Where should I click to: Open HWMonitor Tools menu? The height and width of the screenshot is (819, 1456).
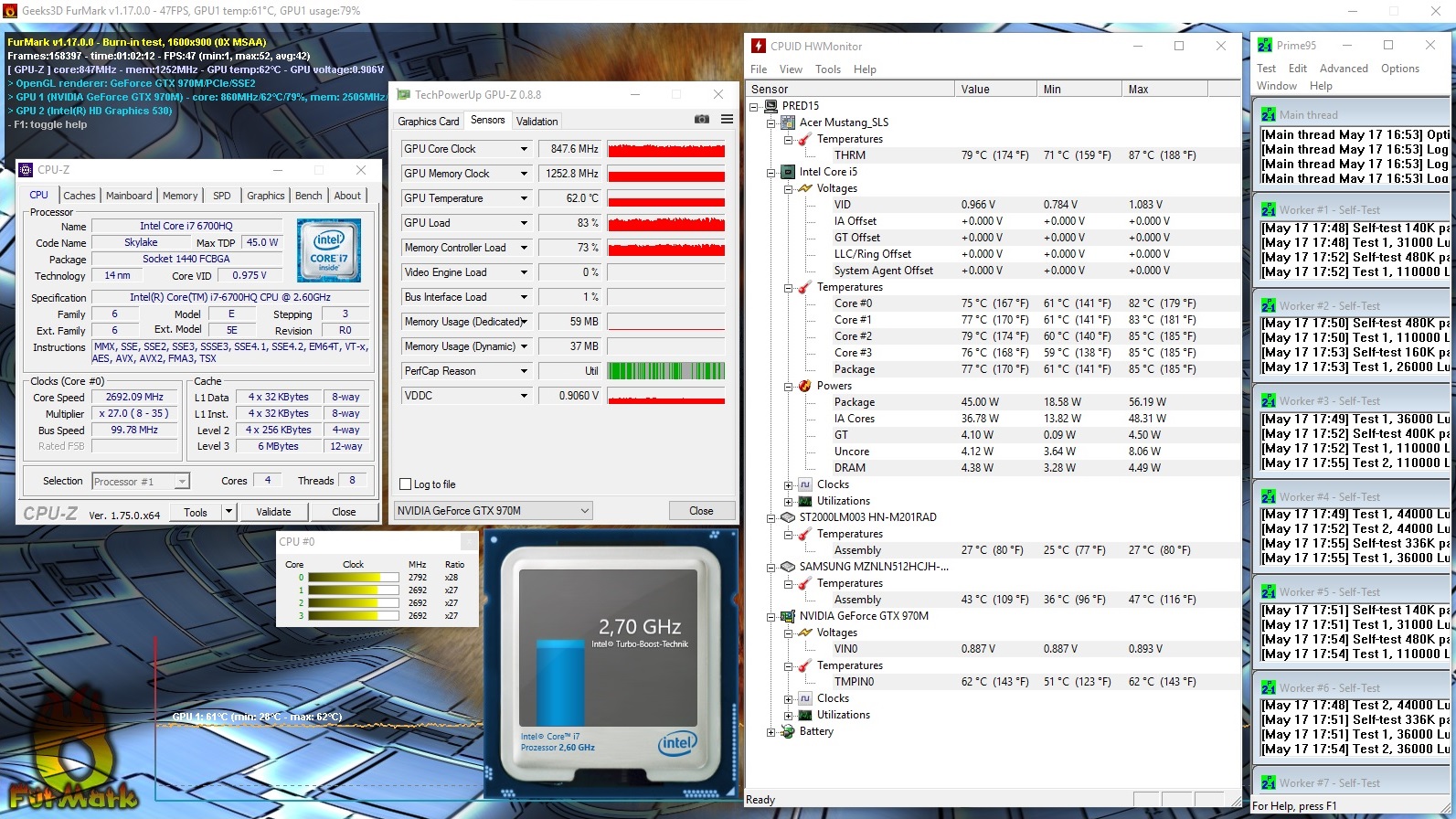coord(828,69)
